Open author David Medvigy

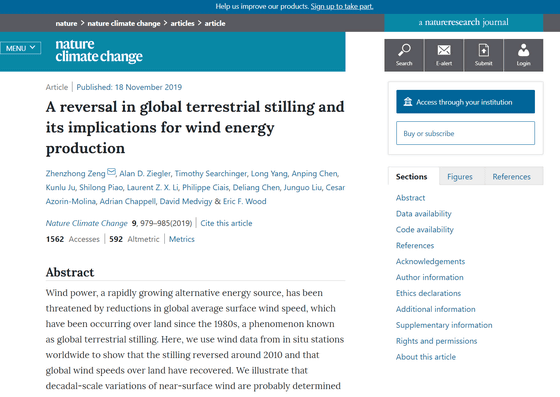click(x=186, y=201)
